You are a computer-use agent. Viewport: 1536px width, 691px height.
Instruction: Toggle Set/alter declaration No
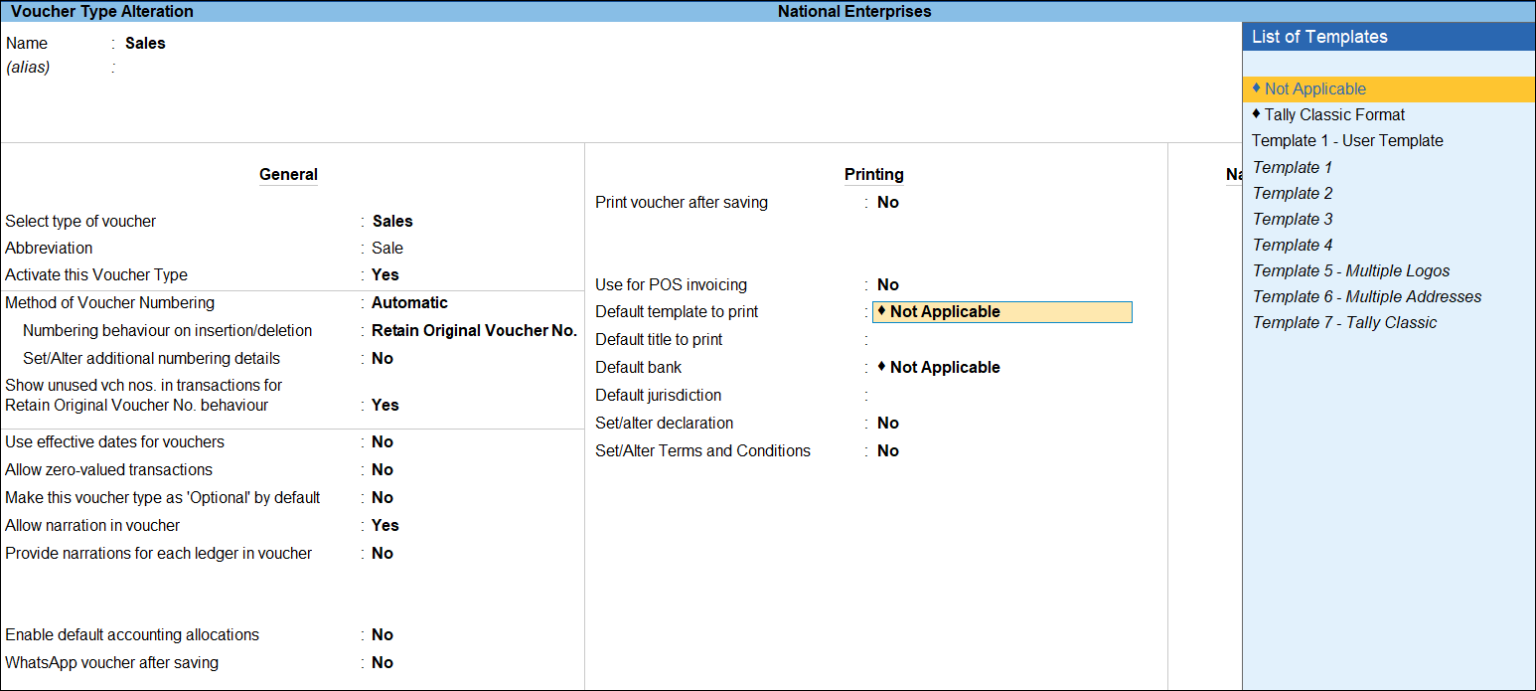pyautogui.click(x=888, y=423)
